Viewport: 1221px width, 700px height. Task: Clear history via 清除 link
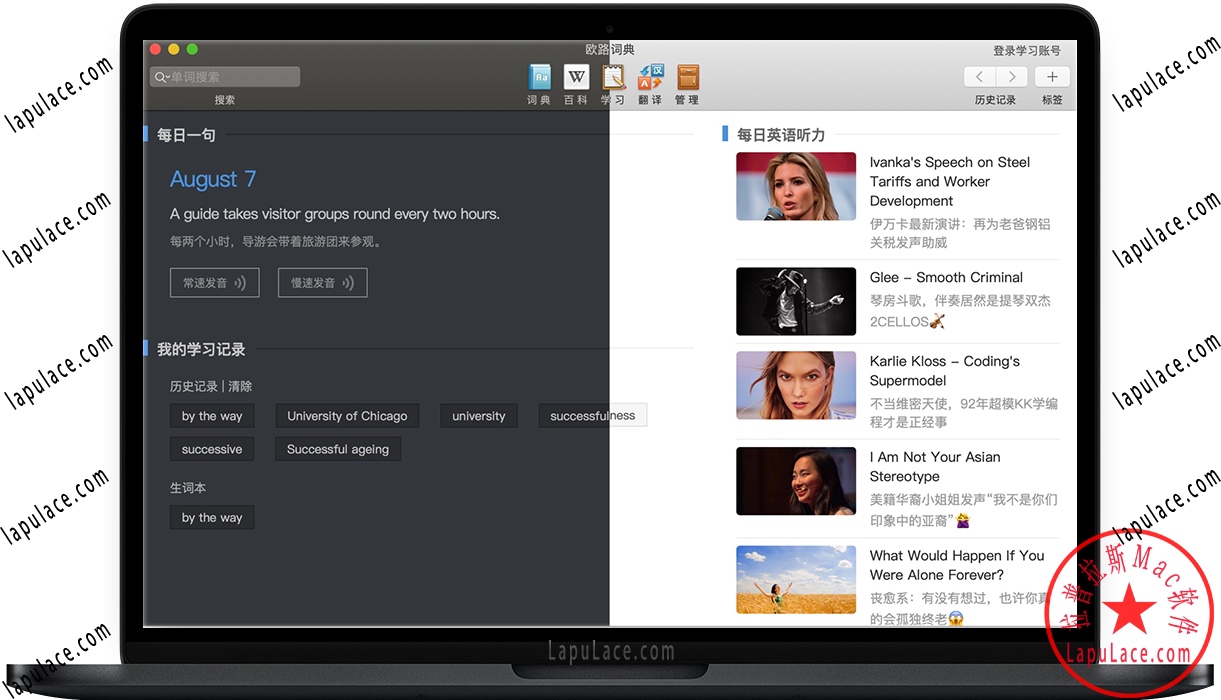(241, 386)
